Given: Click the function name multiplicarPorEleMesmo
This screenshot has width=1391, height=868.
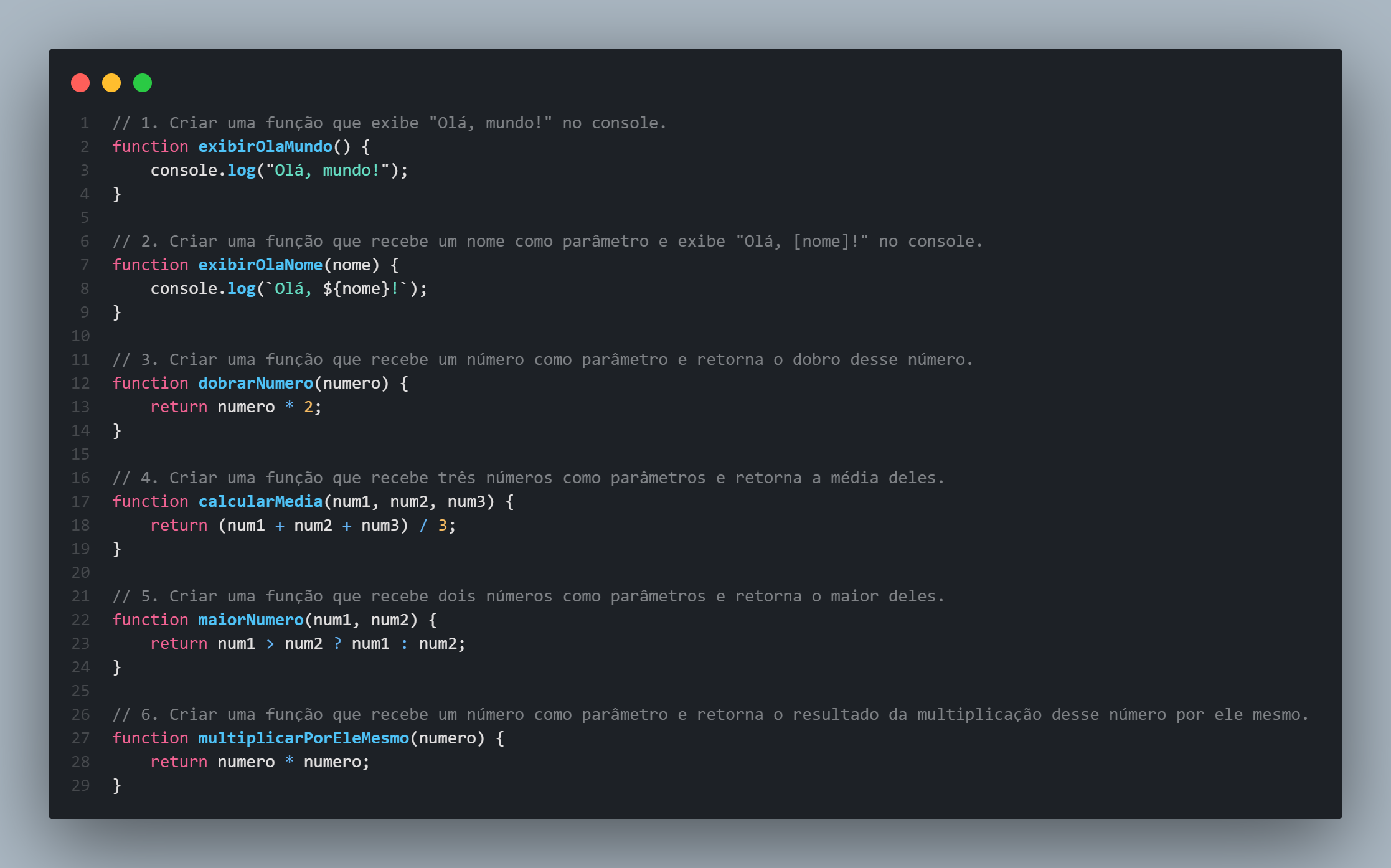Looking at the screenshot, I should 304,738.
